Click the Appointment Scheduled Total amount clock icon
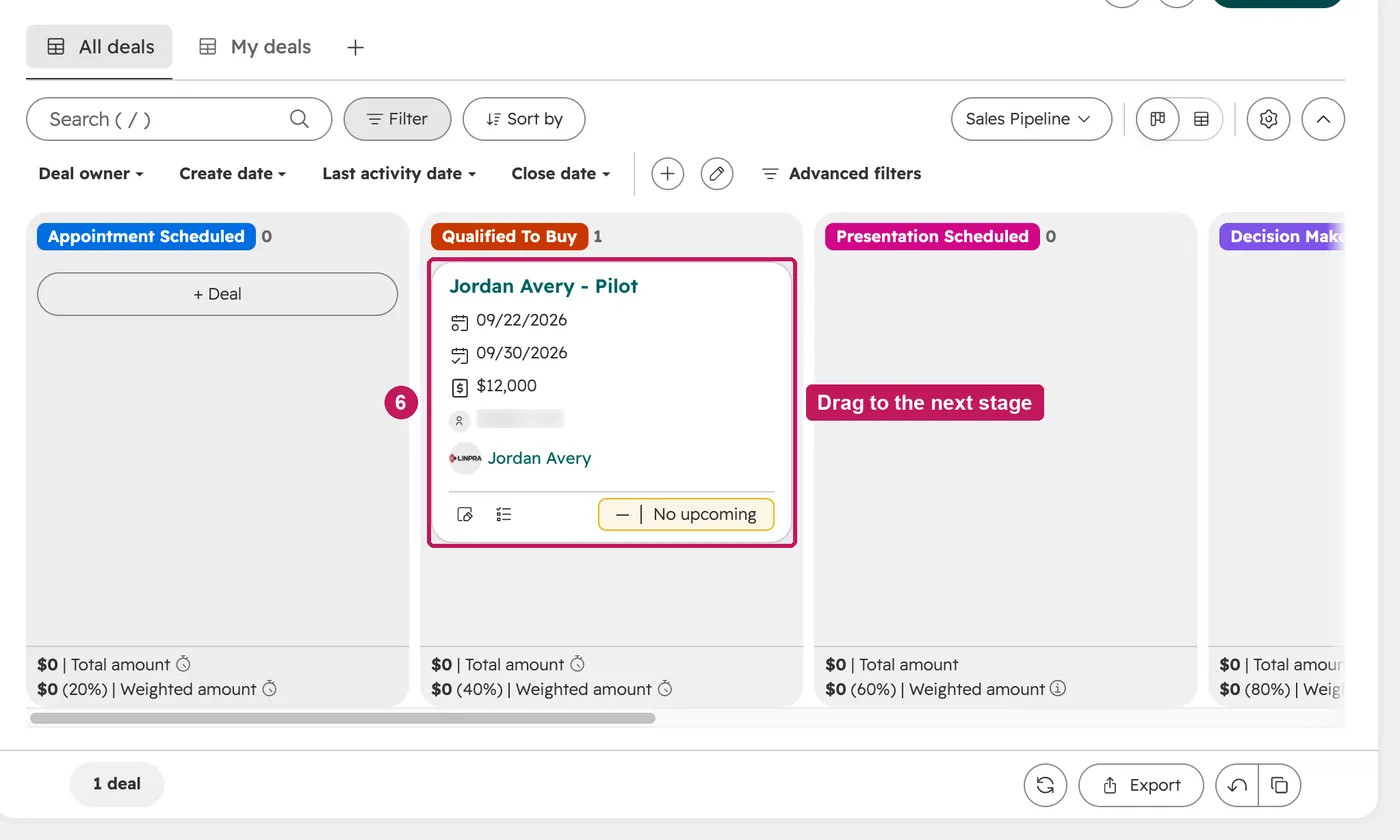Image resolution: width=1400 pixels, height=840 pixels. click(x=183, y=664)
